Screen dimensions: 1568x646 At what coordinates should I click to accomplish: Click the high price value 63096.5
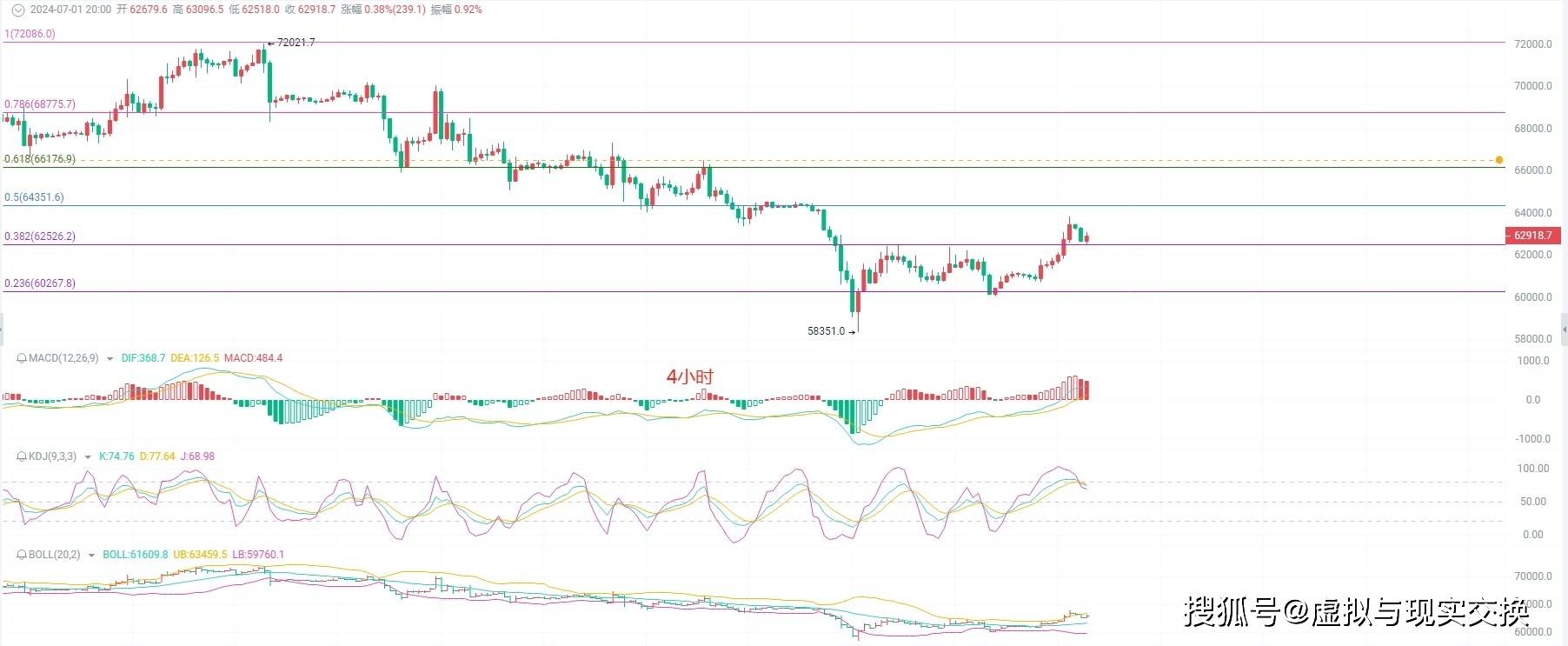[205, 10]
